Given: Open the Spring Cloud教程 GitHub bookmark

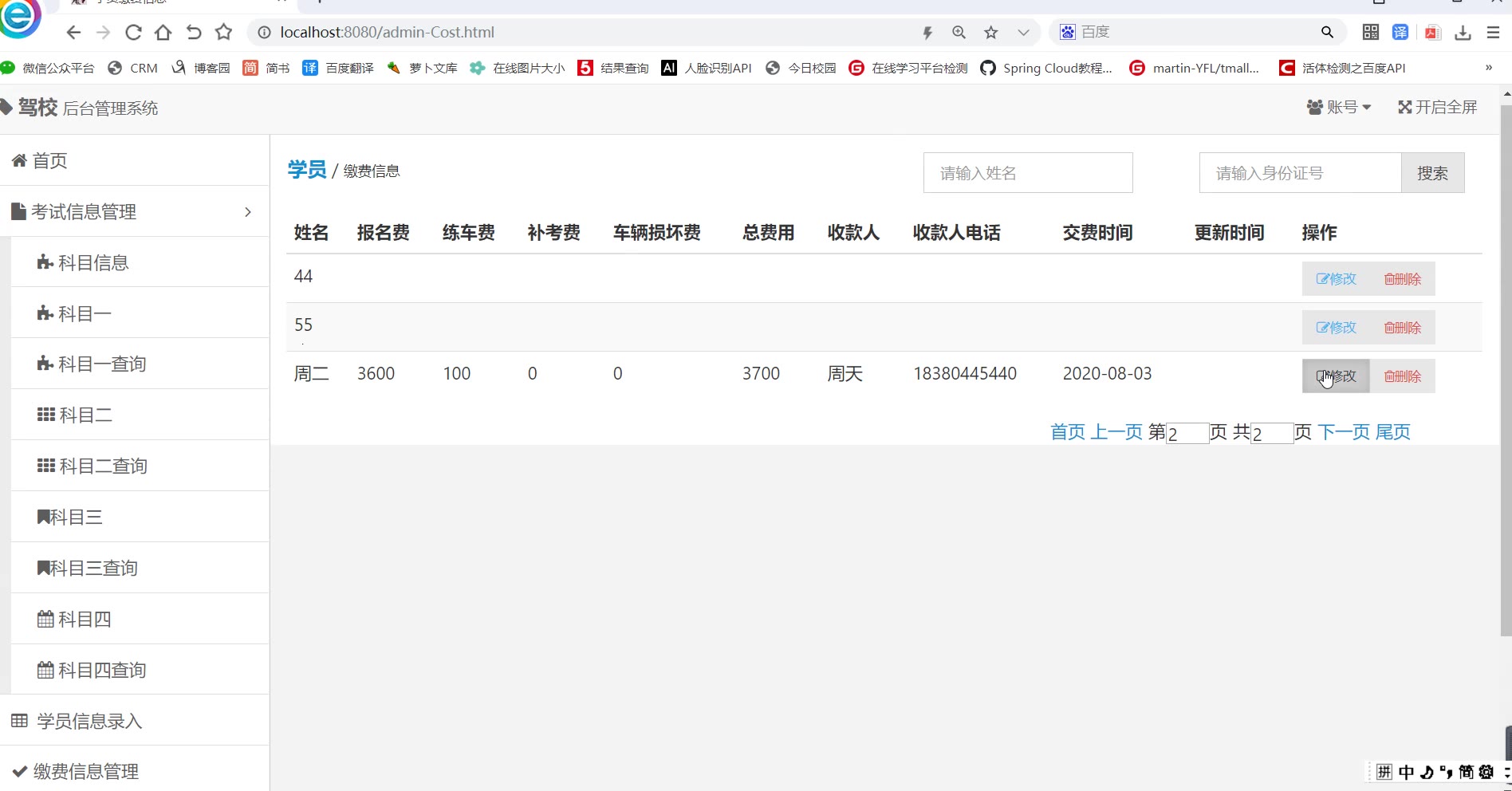Looking at the screenshot, I should 1046,68.
